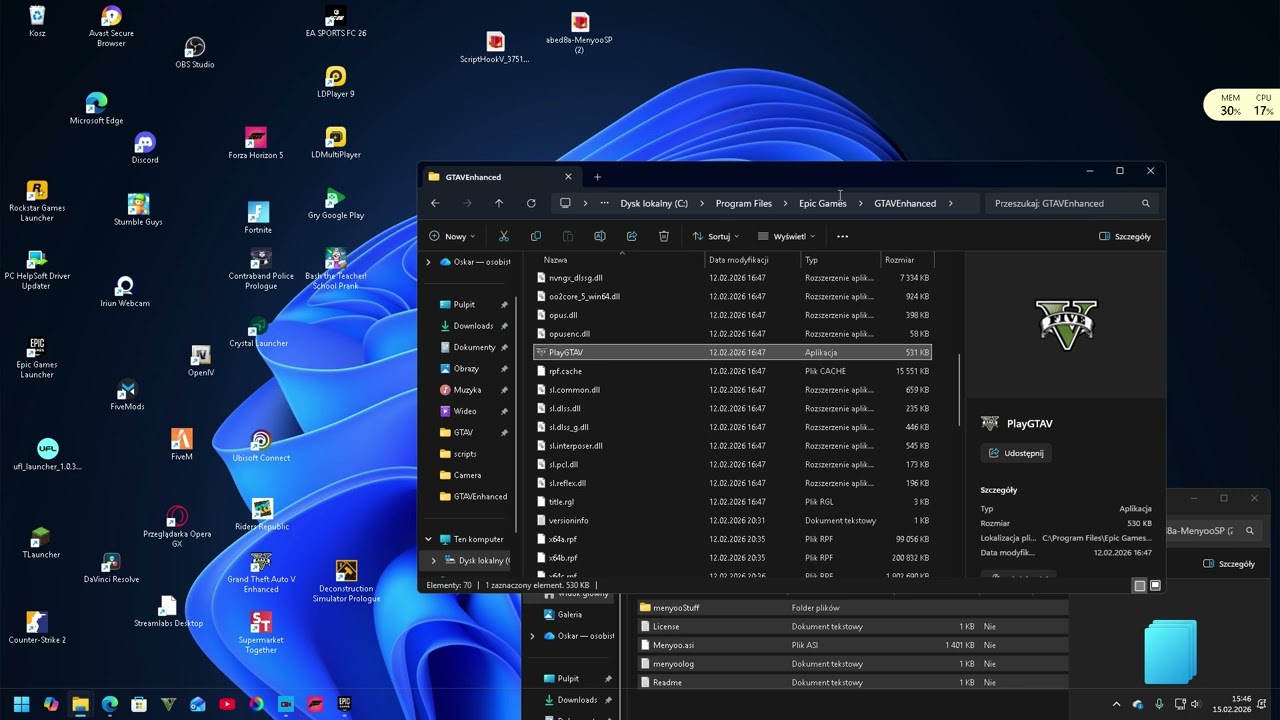Open Downloads in quick access

pos(472,326)
